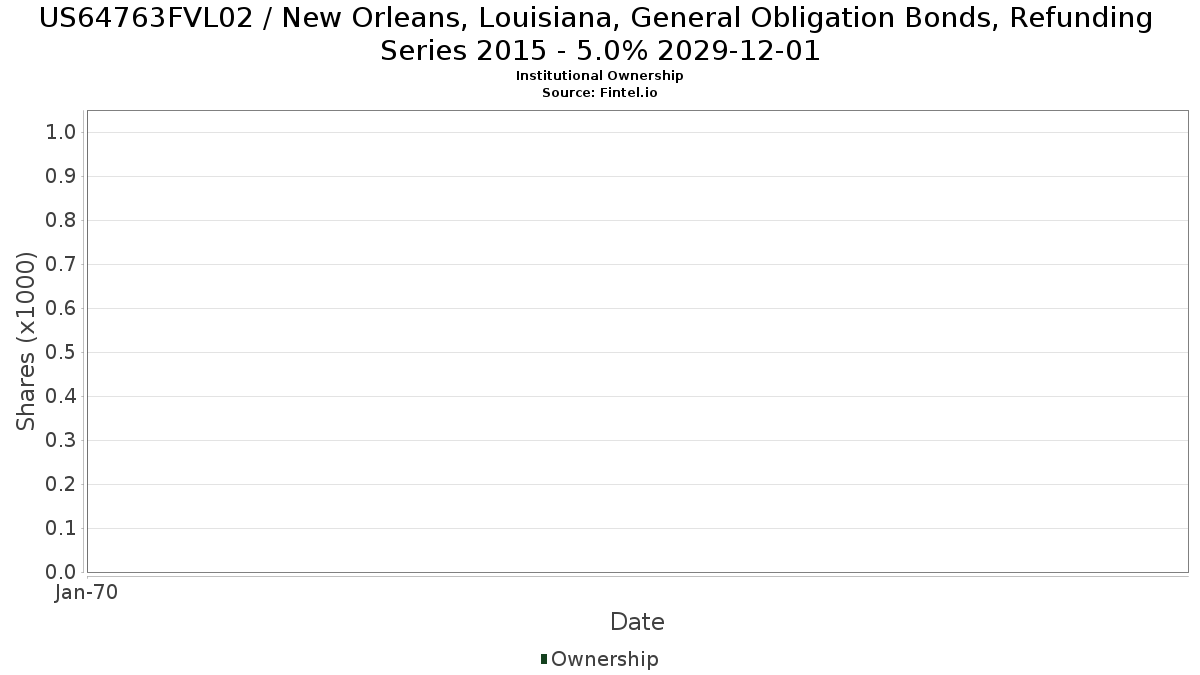Image resolution: width=1200 pixels, height=675 pixels.
Task: Click the Date x-axis title
Action: pyautogui.click(x=637, y=622)
